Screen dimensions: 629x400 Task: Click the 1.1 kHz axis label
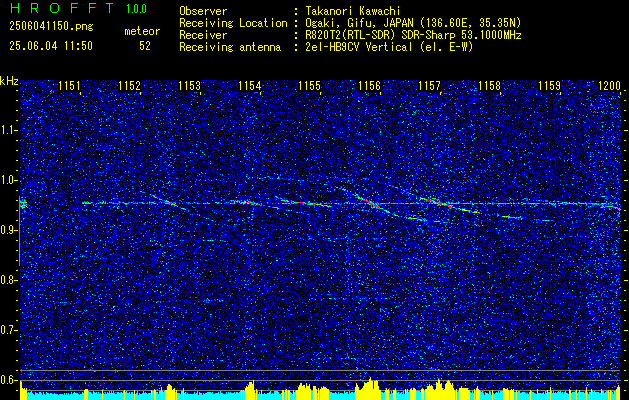point(8,130)
